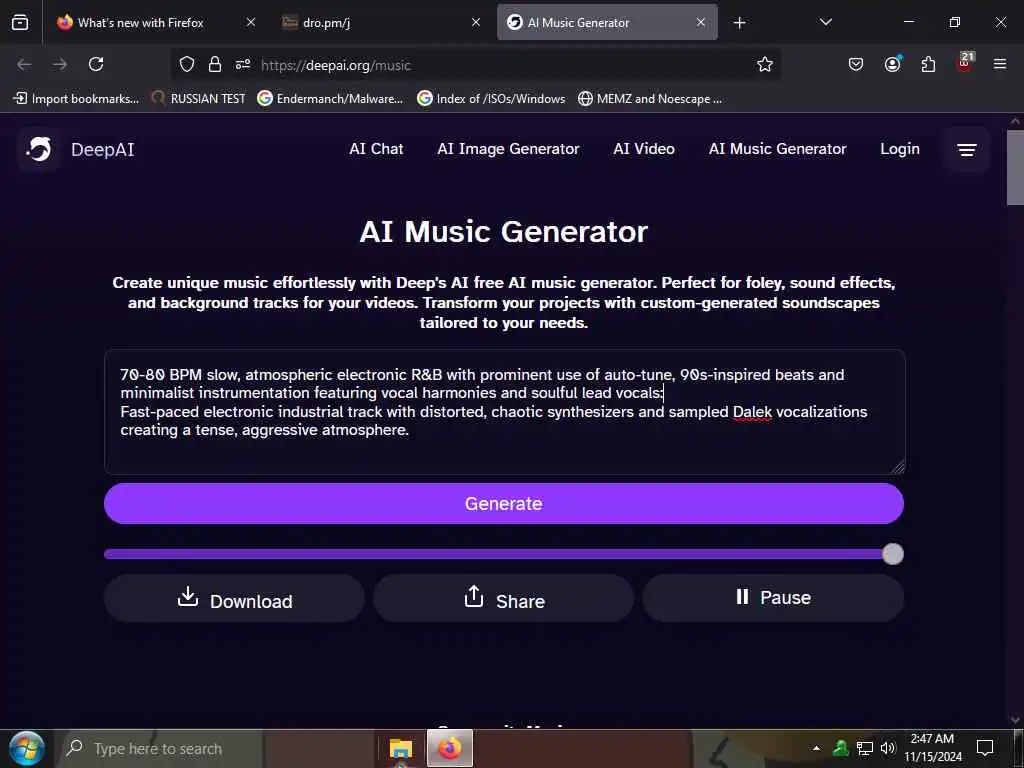Image resolution: width=1024 pixels, height=768 pixels.
Task: Open the taskbar clock and date
Action: click(933, 748)
